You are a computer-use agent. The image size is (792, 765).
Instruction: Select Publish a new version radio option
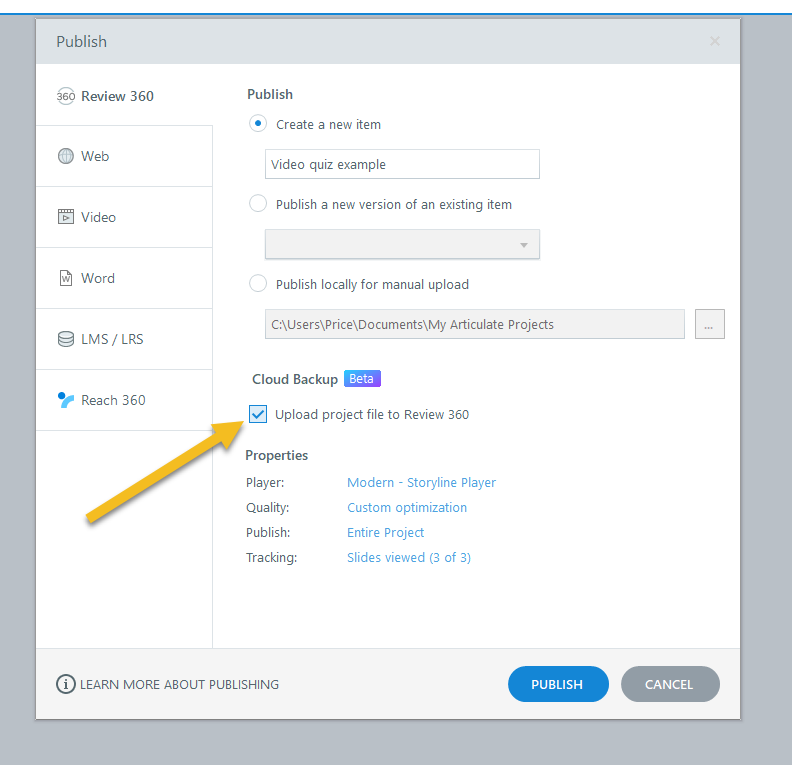coord(258,204)
